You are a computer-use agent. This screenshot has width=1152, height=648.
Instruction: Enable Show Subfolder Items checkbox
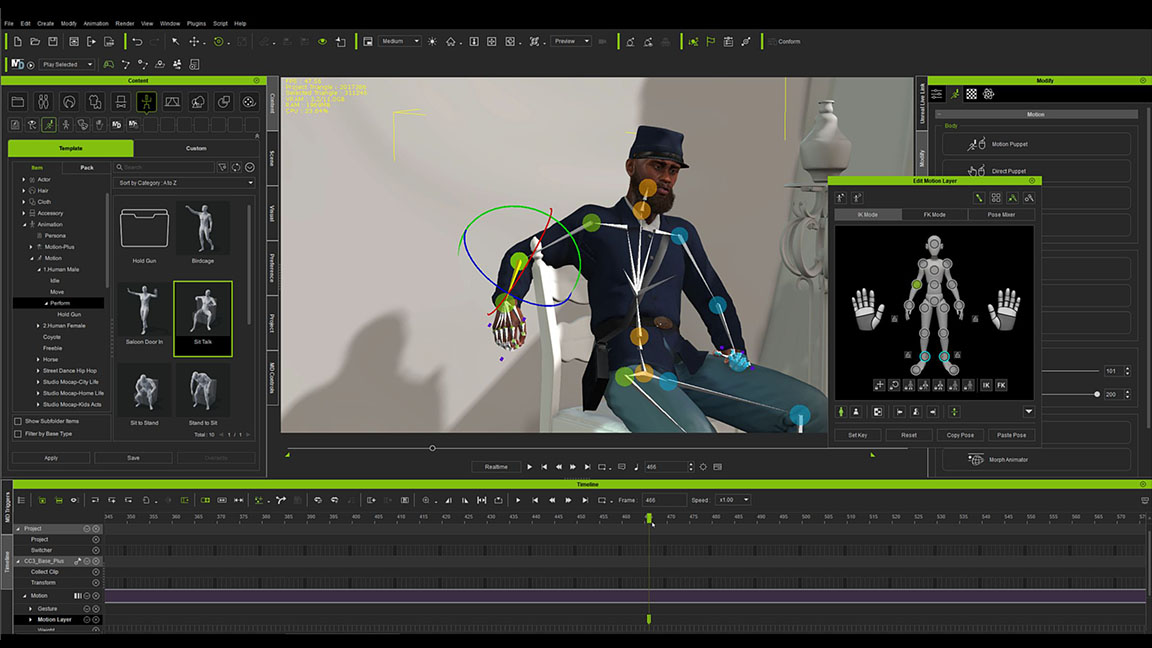[18, 421]
